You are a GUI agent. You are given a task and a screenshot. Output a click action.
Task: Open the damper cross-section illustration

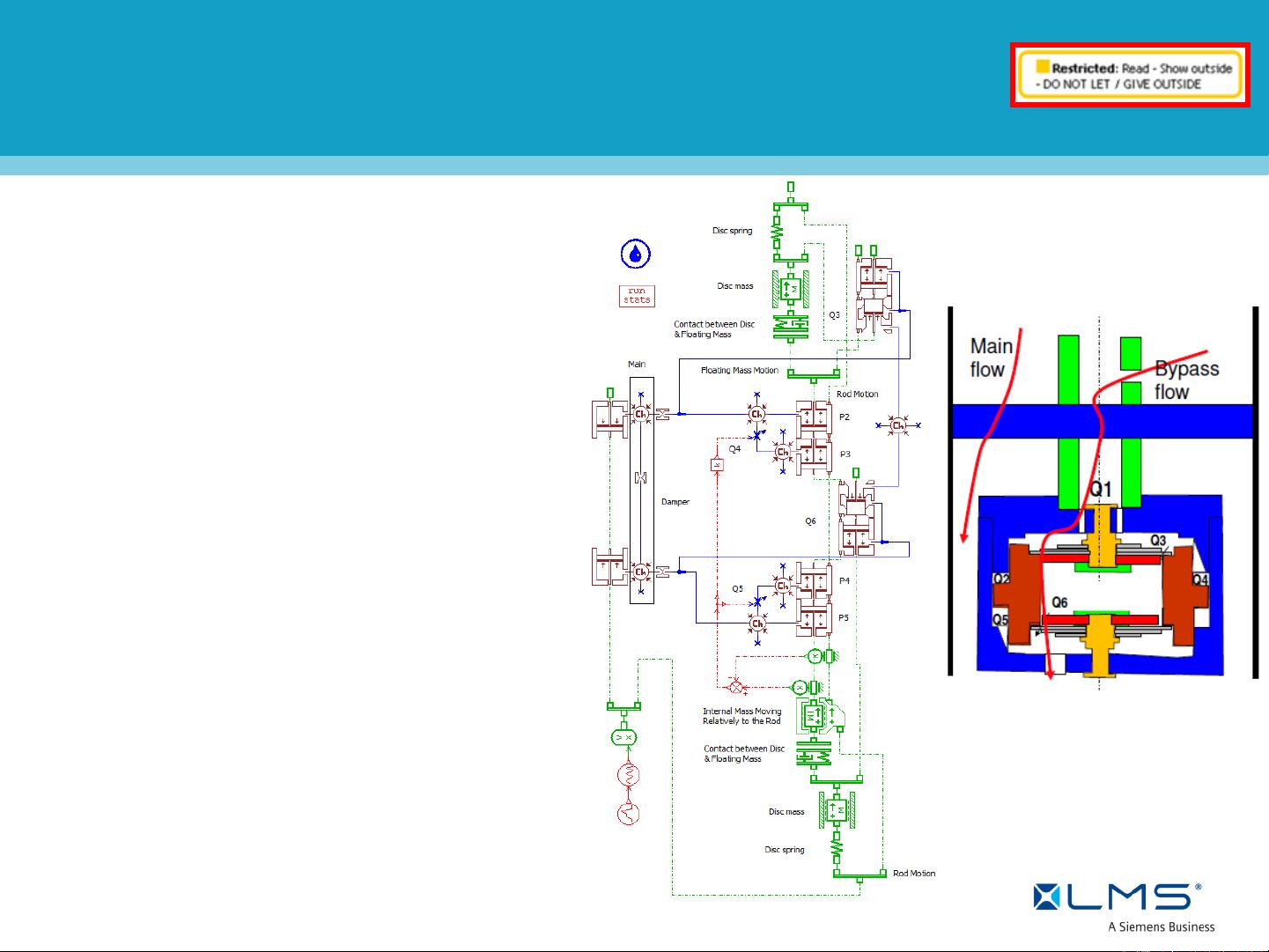click(1101, 493)
